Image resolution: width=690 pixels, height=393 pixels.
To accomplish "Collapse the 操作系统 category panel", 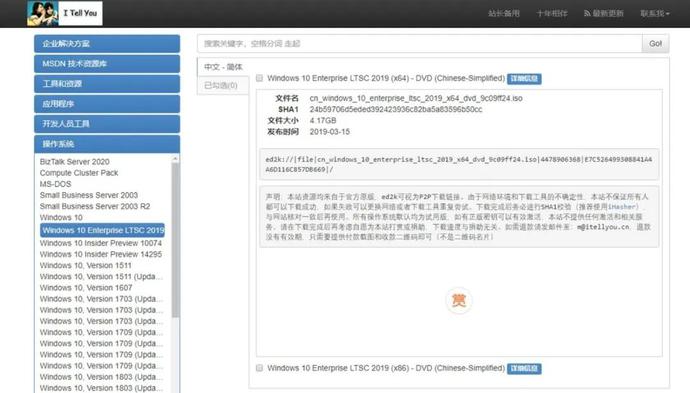I will pos(107,144).
